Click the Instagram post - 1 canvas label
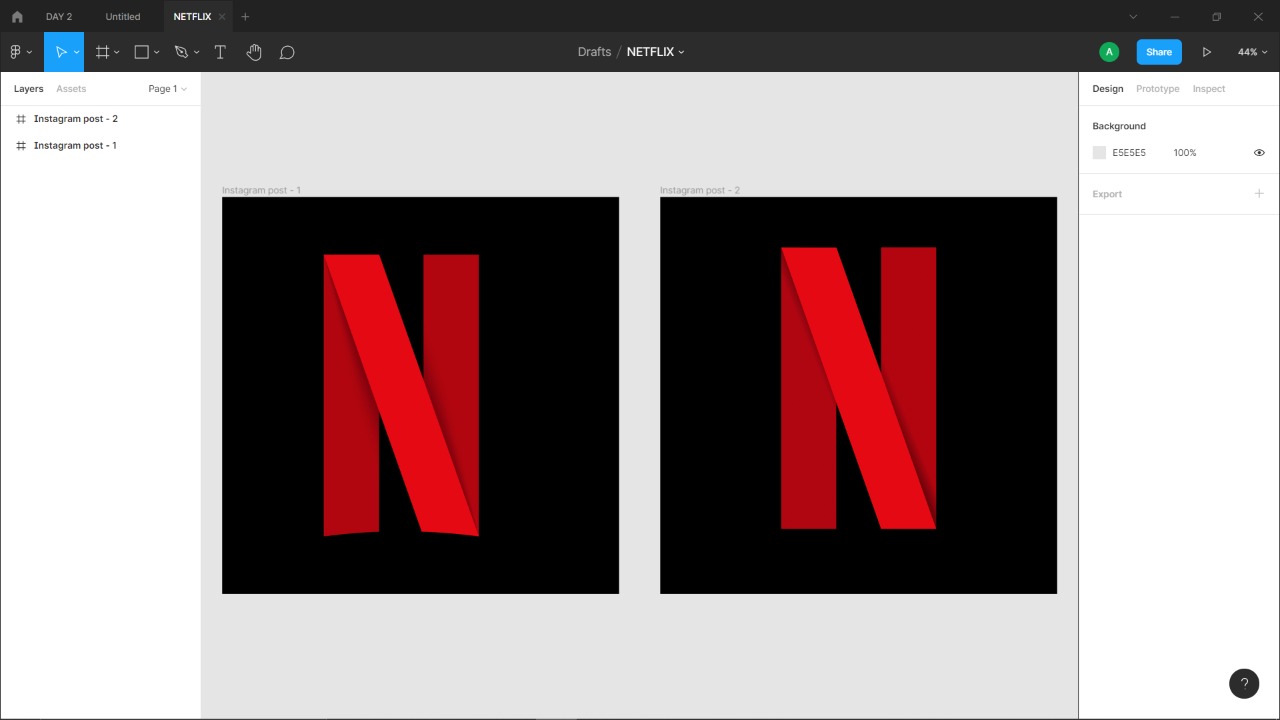Viewport: 1280px width, 720px height. pos(261,190)
